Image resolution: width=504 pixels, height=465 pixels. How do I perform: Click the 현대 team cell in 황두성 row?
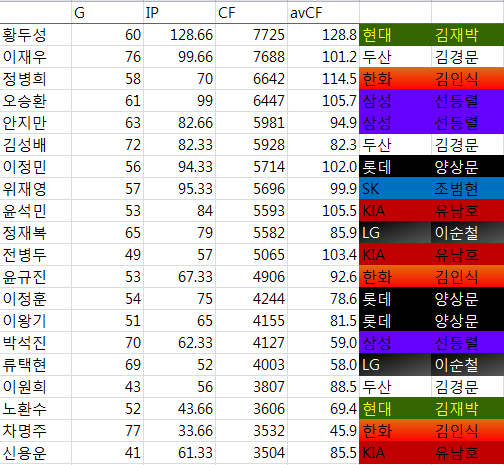[x=395, y=35]
